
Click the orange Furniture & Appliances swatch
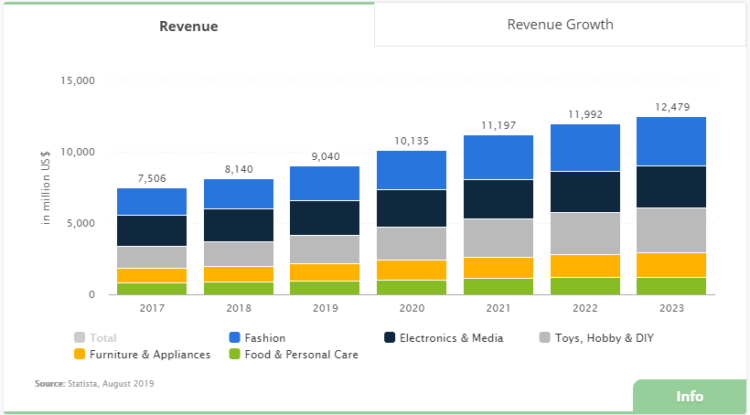(x=80, y=353)
